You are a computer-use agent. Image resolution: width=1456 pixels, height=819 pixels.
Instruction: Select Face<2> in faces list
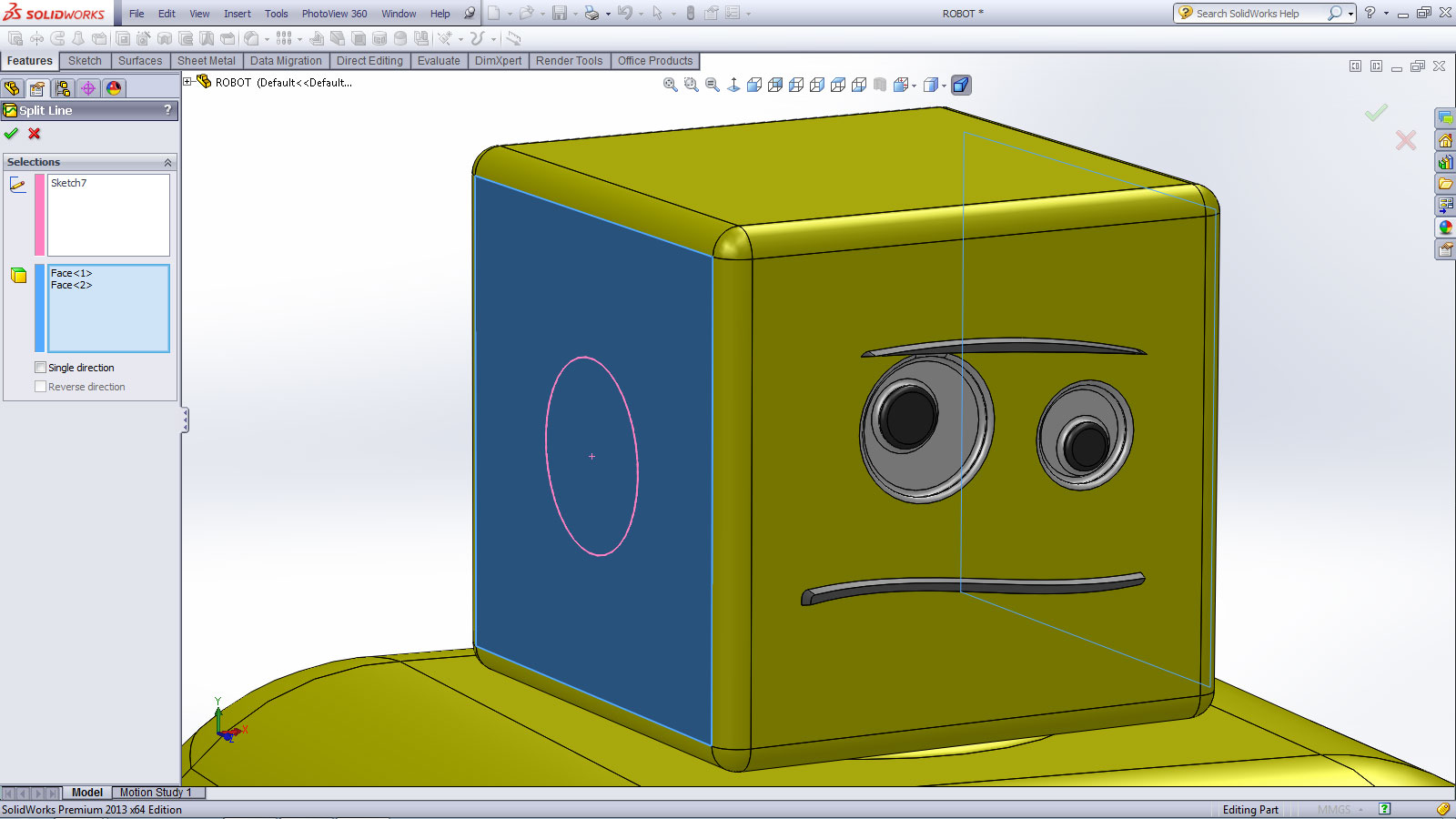point(71,285)
